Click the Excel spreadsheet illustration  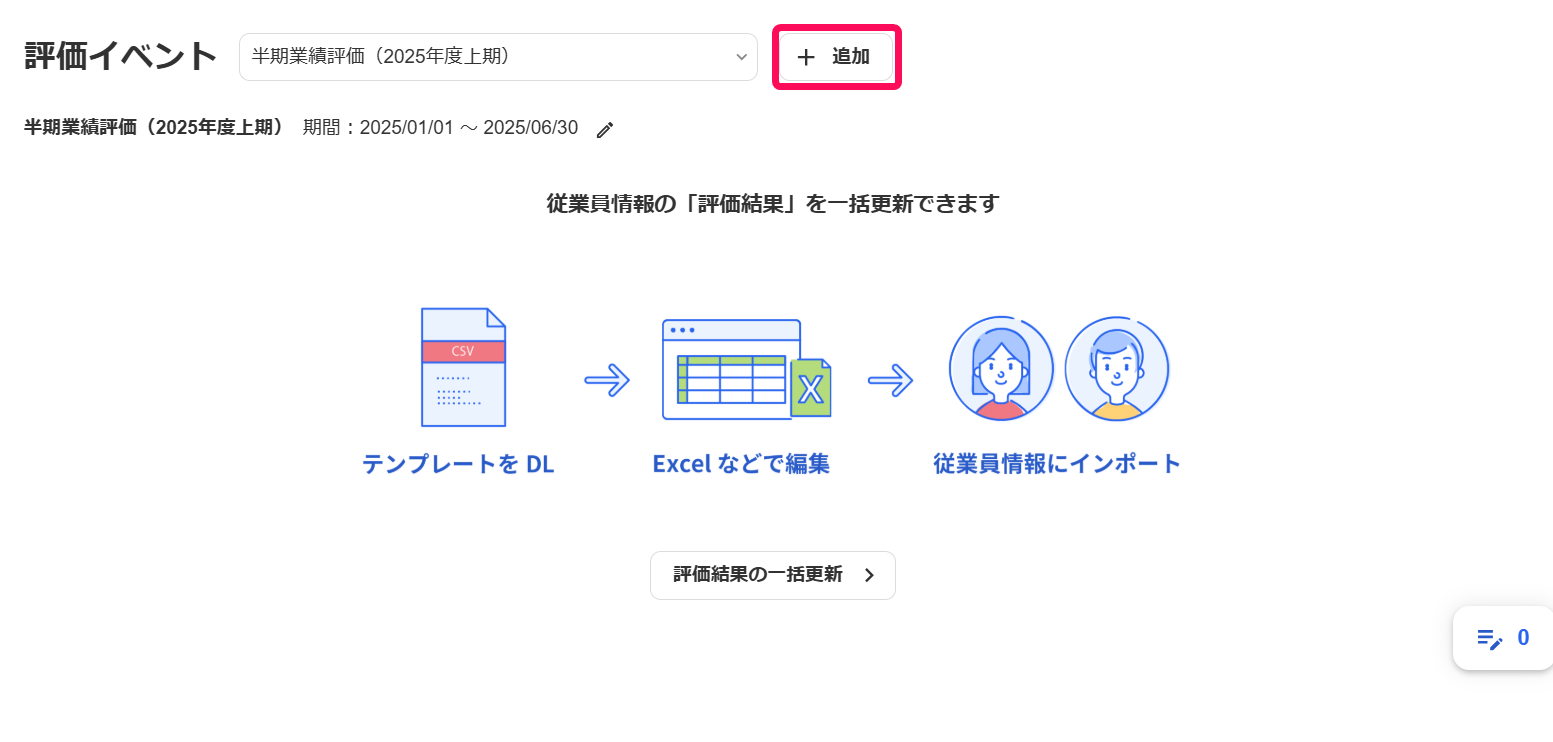[x=746, y=369]
